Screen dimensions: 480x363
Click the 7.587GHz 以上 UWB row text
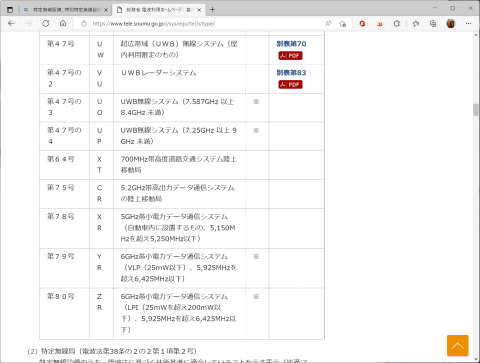177,107
